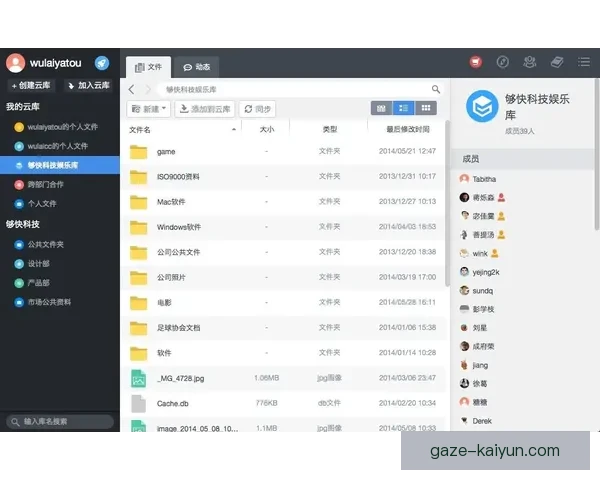Select the Windows软件 folder icon

(139, 227)
